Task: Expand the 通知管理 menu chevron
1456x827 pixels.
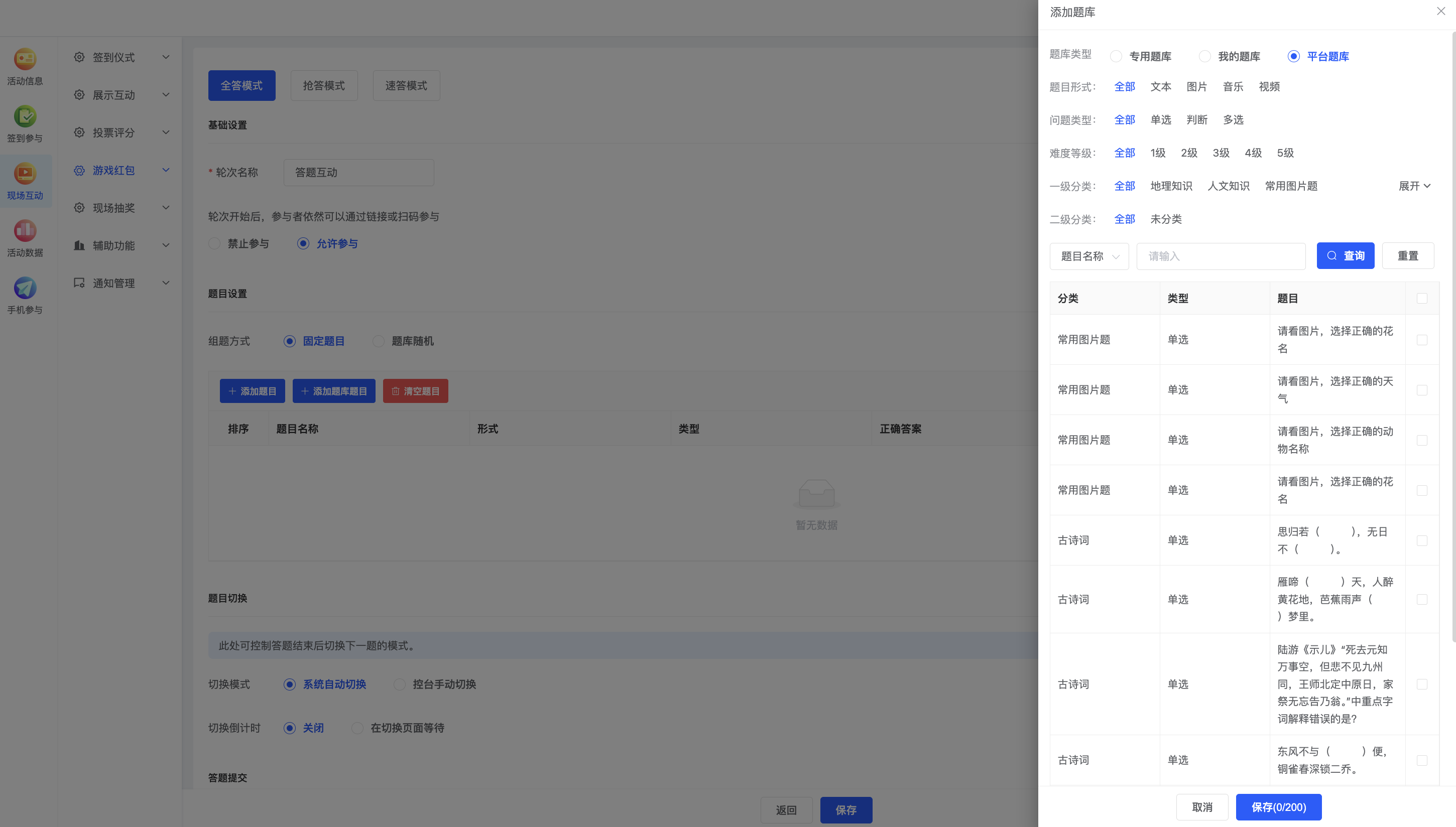Action: pos(166,283)
